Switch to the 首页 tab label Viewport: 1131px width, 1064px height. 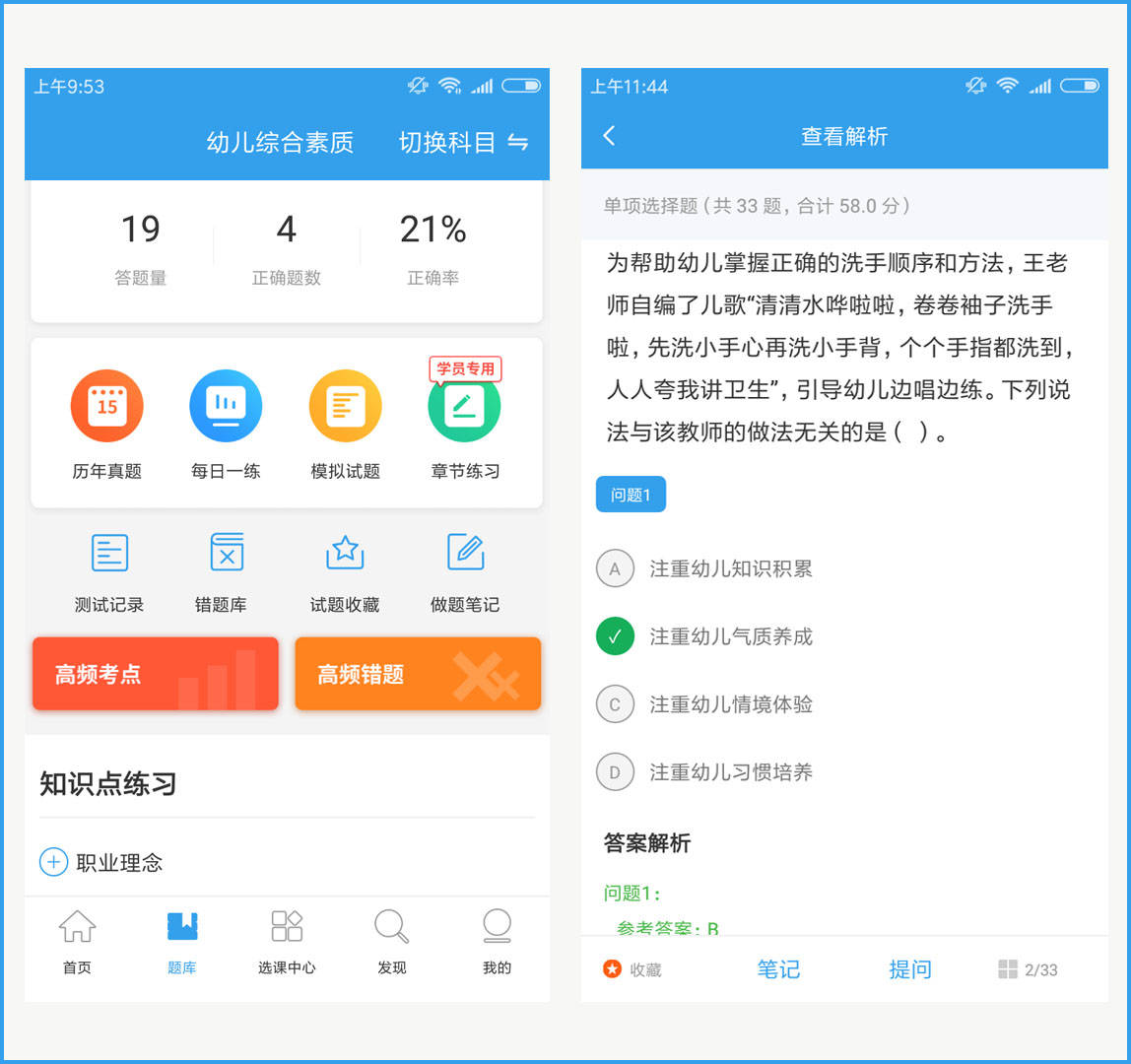click(77, 967)
